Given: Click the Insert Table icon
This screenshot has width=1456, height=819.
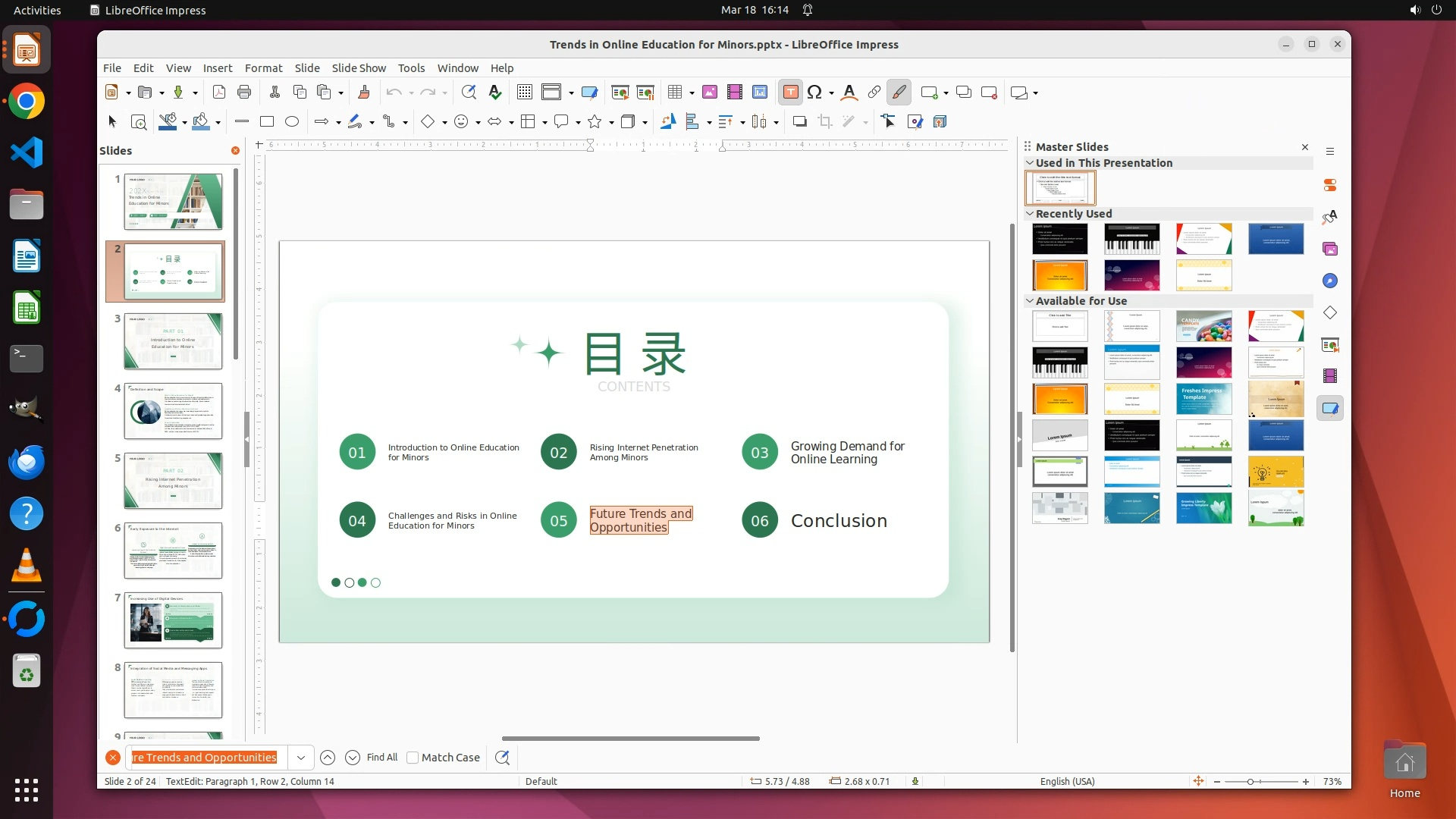Looking at the screenshot, I should [674, 93].
